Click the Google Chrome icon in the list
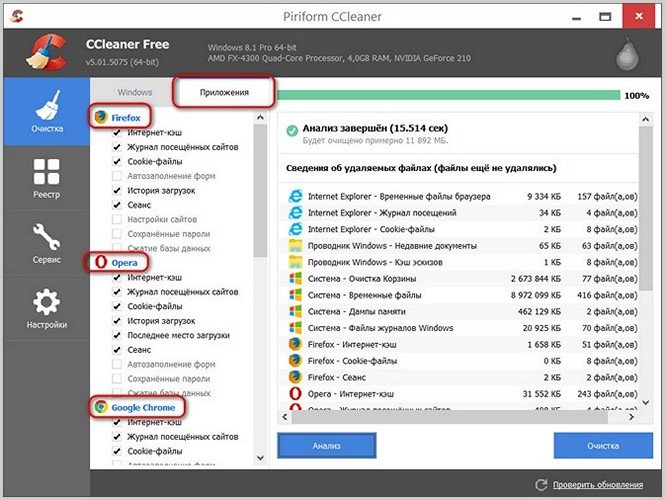This screenshot has width=665, height=500. coord(101,408)
